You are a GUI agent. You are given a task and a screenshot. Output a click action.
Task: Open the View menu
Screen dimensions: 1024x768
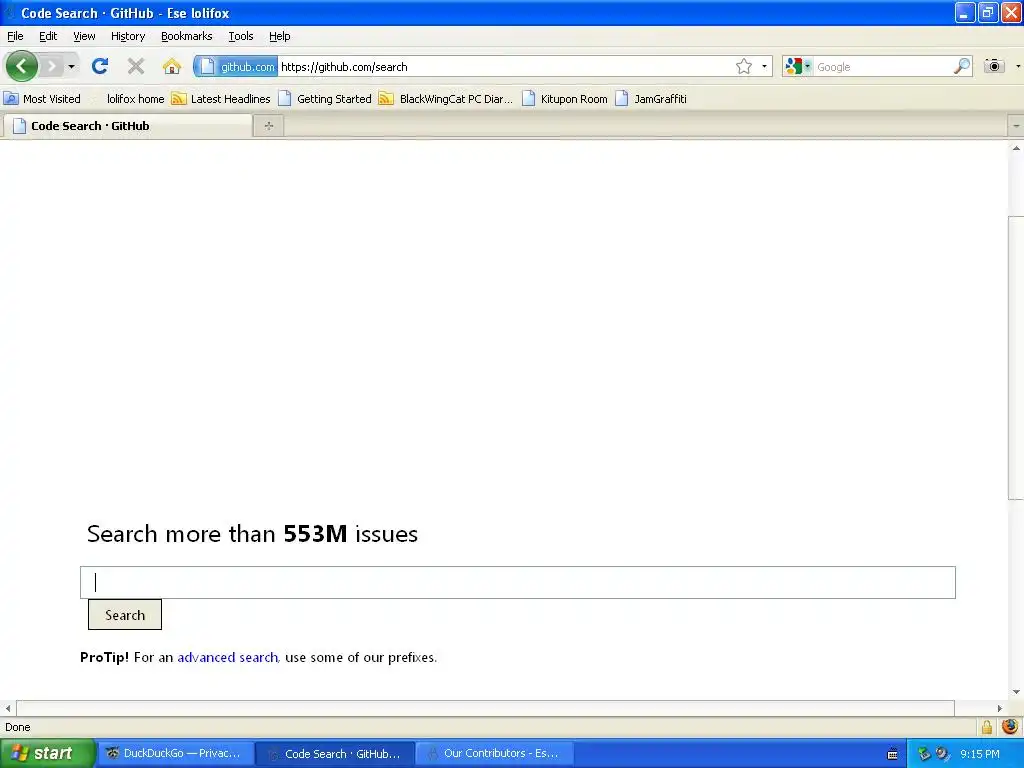pos(84,36)
